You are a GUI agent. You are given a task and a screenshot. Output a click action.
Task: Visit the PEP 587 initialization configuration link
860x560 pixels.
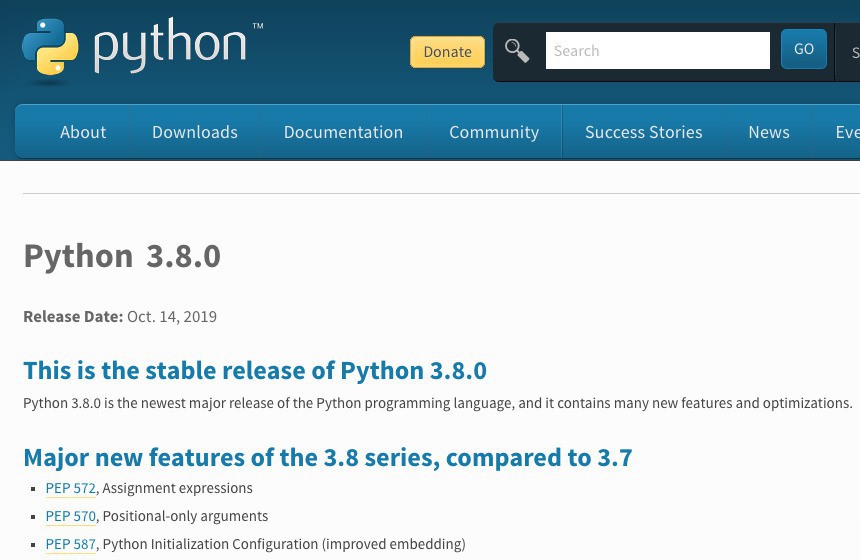click(70, 544)
